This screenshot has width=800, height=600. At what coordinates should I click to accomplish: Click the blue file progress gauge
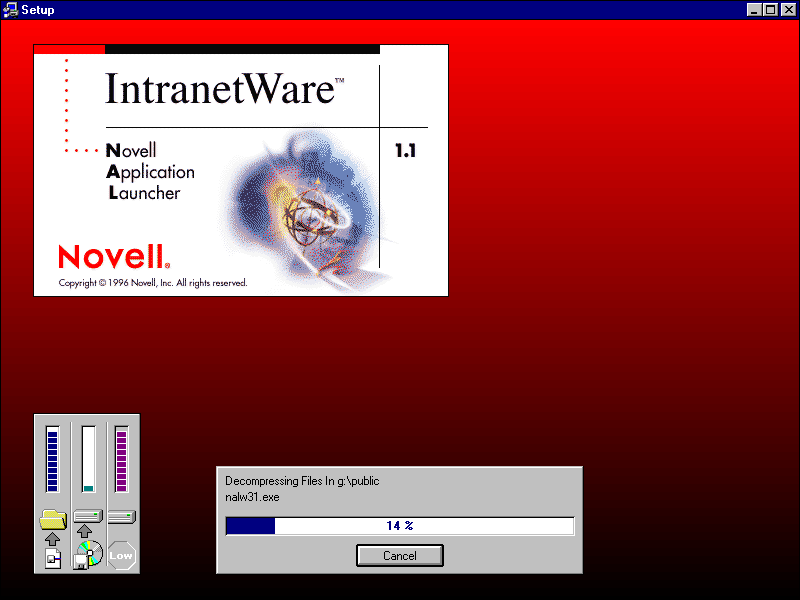[52, 459]
